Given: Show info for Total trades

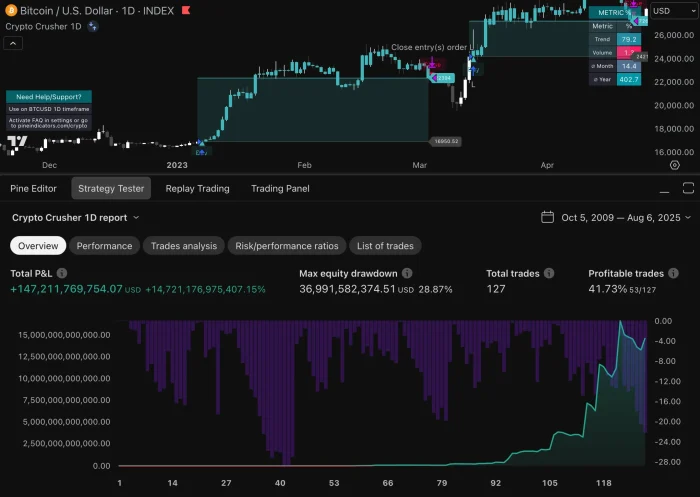Looking at the screenshot, I should pyautogui.click(x=547, y=273).
